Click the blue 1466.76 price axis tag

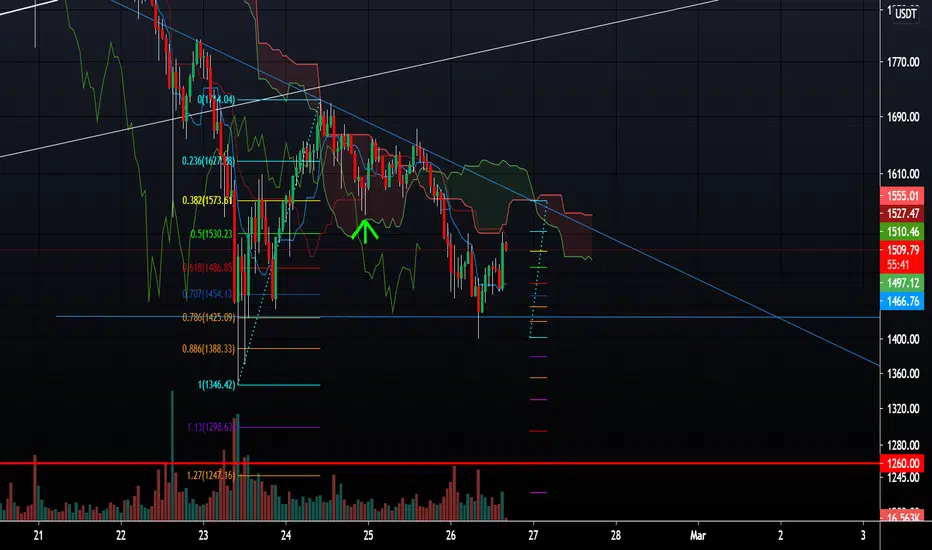point(902,301)
